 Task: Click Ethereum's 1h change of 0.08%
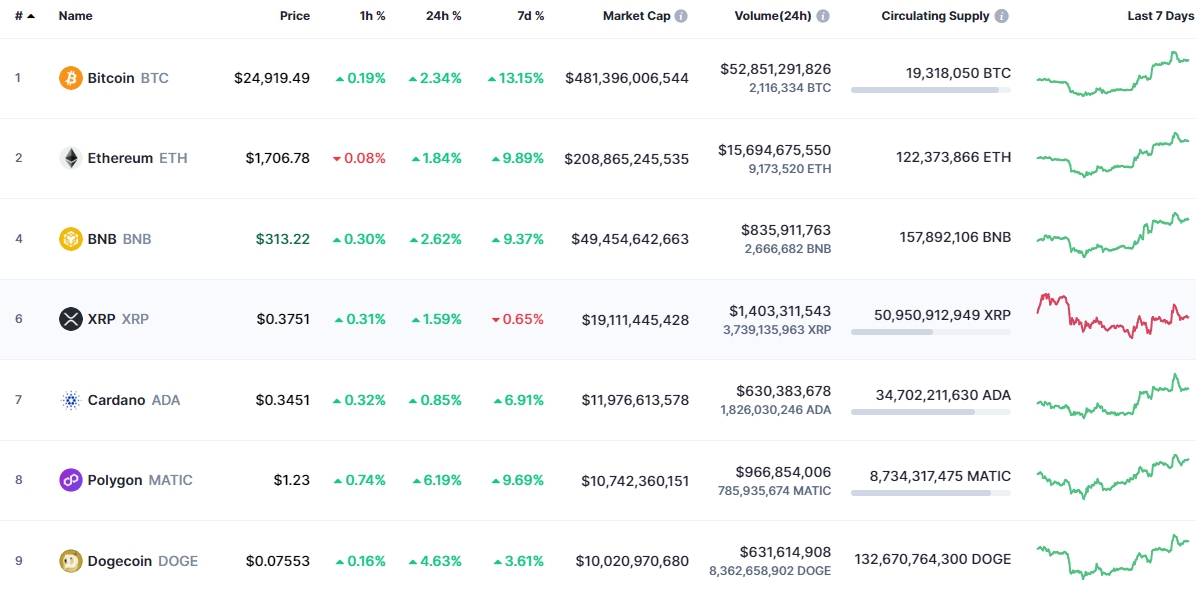[x=359, y=158]
